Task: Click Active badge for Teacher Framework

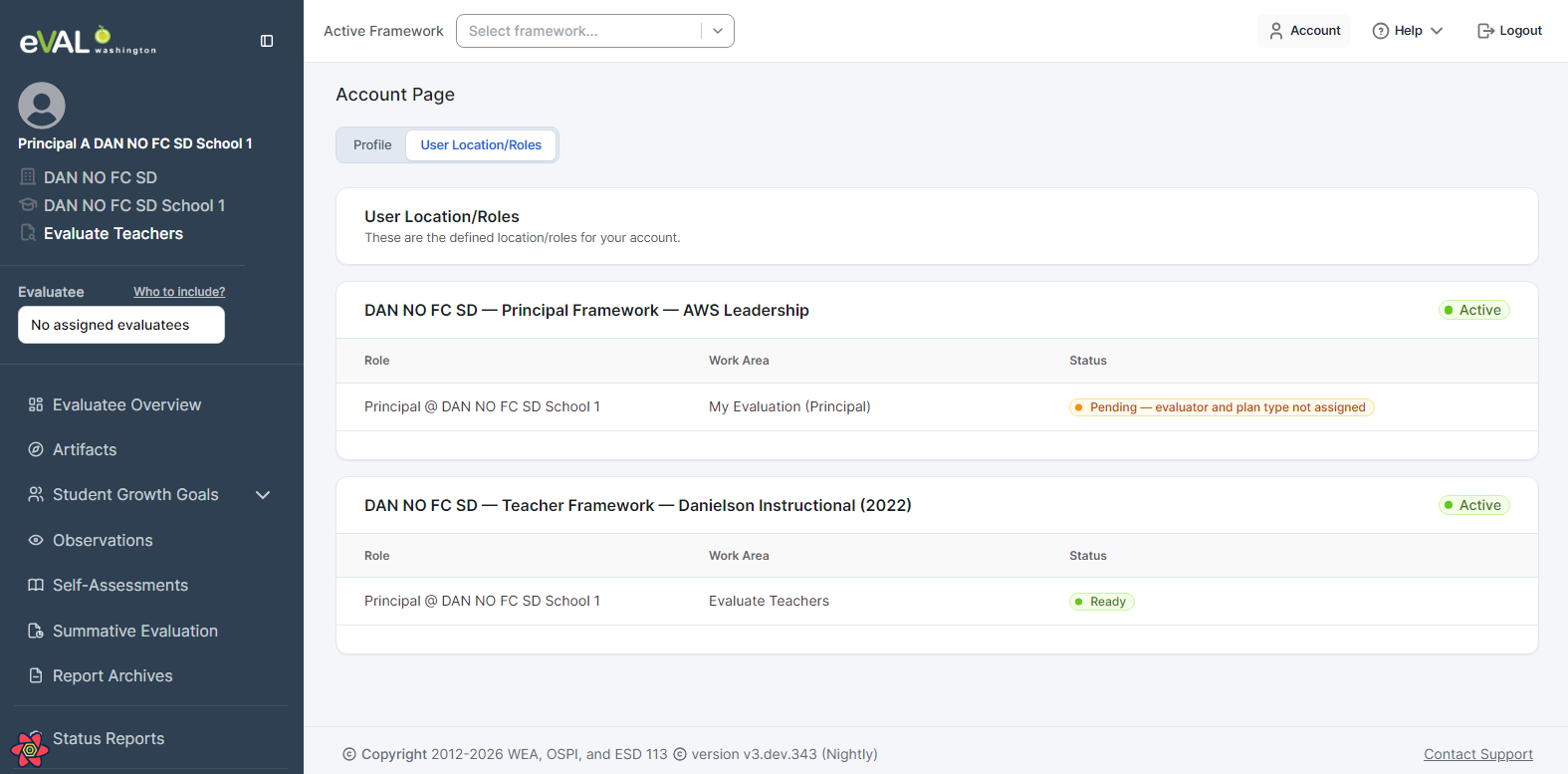Action: pyautogui.click(x=1474, y=505)
